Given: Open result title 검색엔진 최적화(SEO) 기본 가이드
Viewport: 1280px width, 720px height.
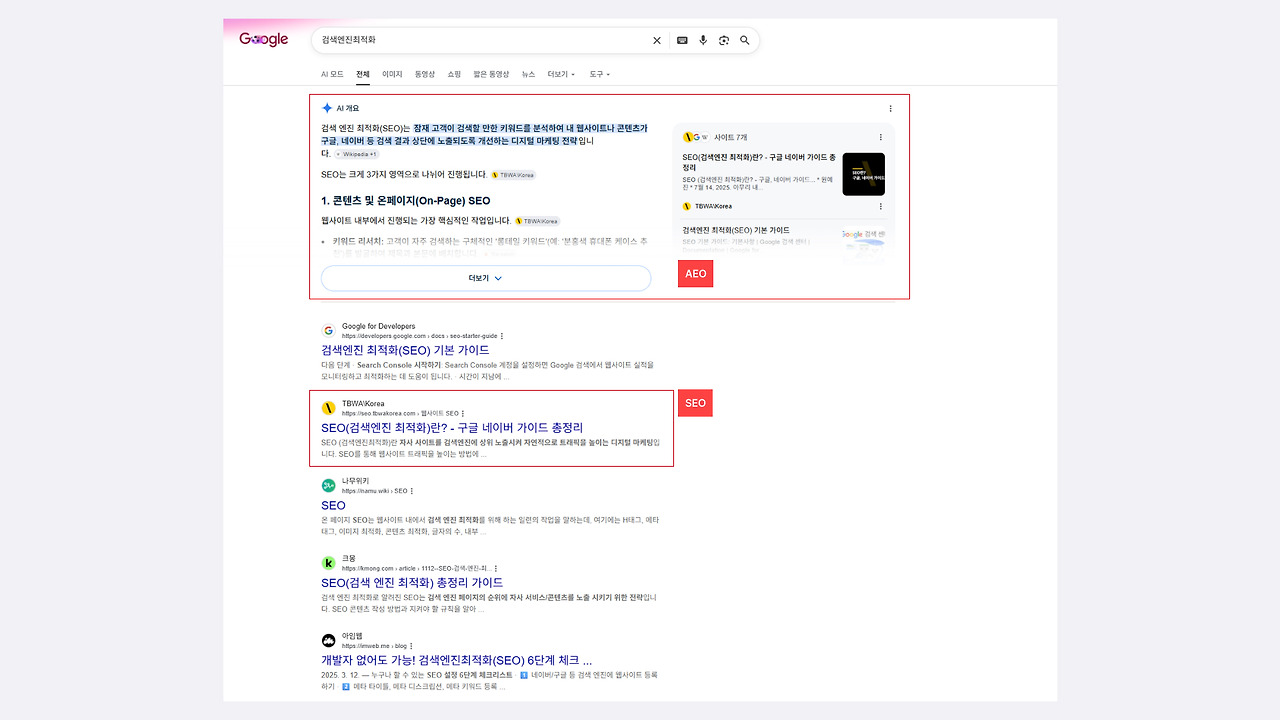Looking at the screenshot, I should point(405,350).
